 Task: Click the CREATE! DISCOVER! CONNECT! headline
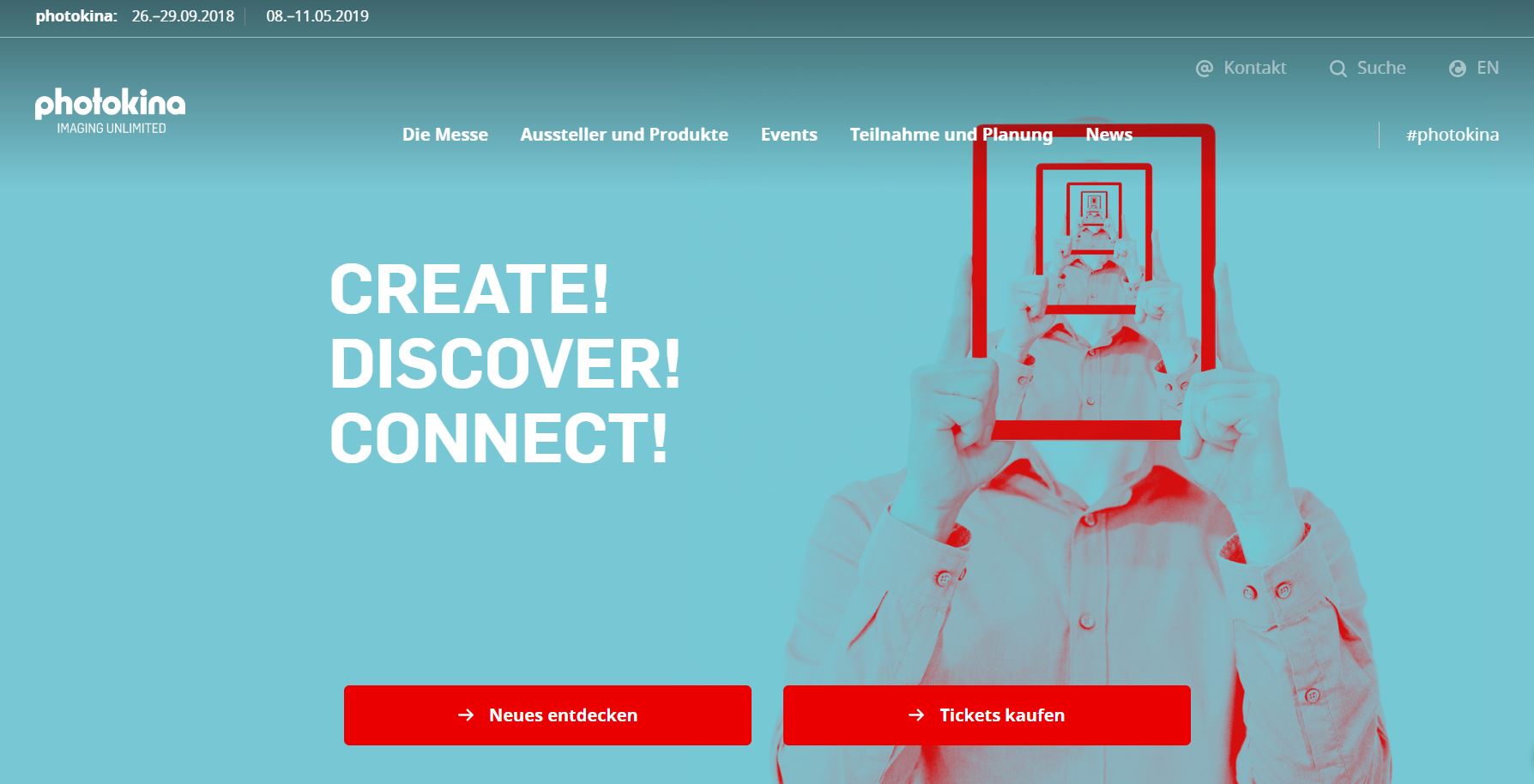(x=504, y=364)
